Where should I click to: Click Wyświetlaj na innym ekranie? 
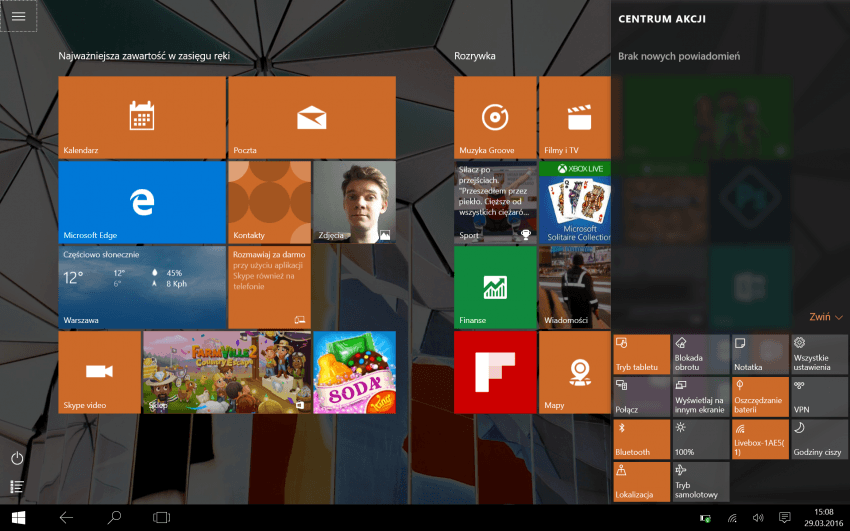pyautogui.click(x=701, y=397)
